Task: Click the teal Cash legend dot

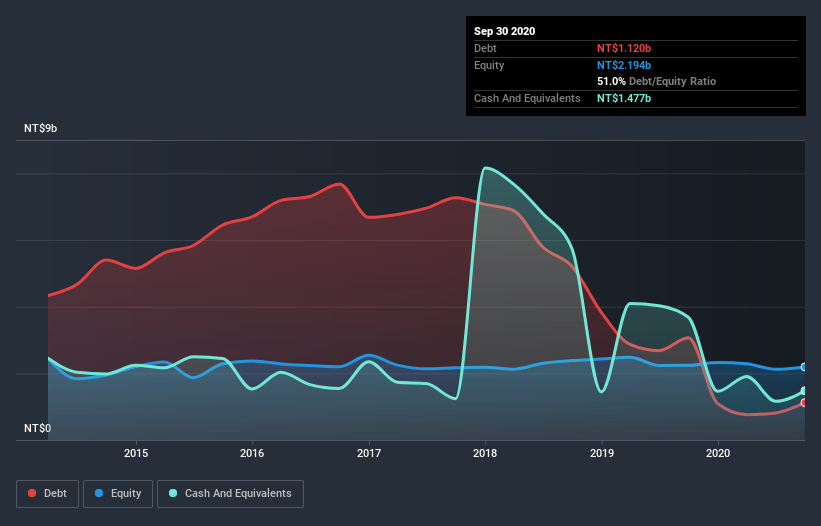Action: 173,493
